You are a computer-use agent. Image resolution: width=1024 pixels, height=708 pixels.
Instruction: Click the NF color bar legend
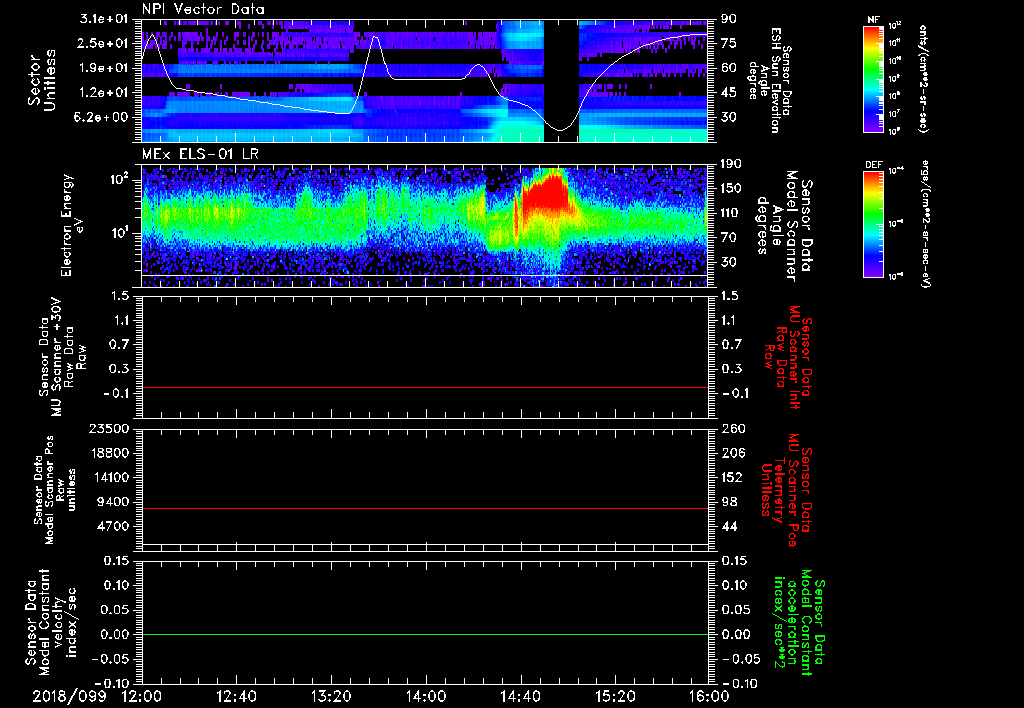(x=874, y=78)
